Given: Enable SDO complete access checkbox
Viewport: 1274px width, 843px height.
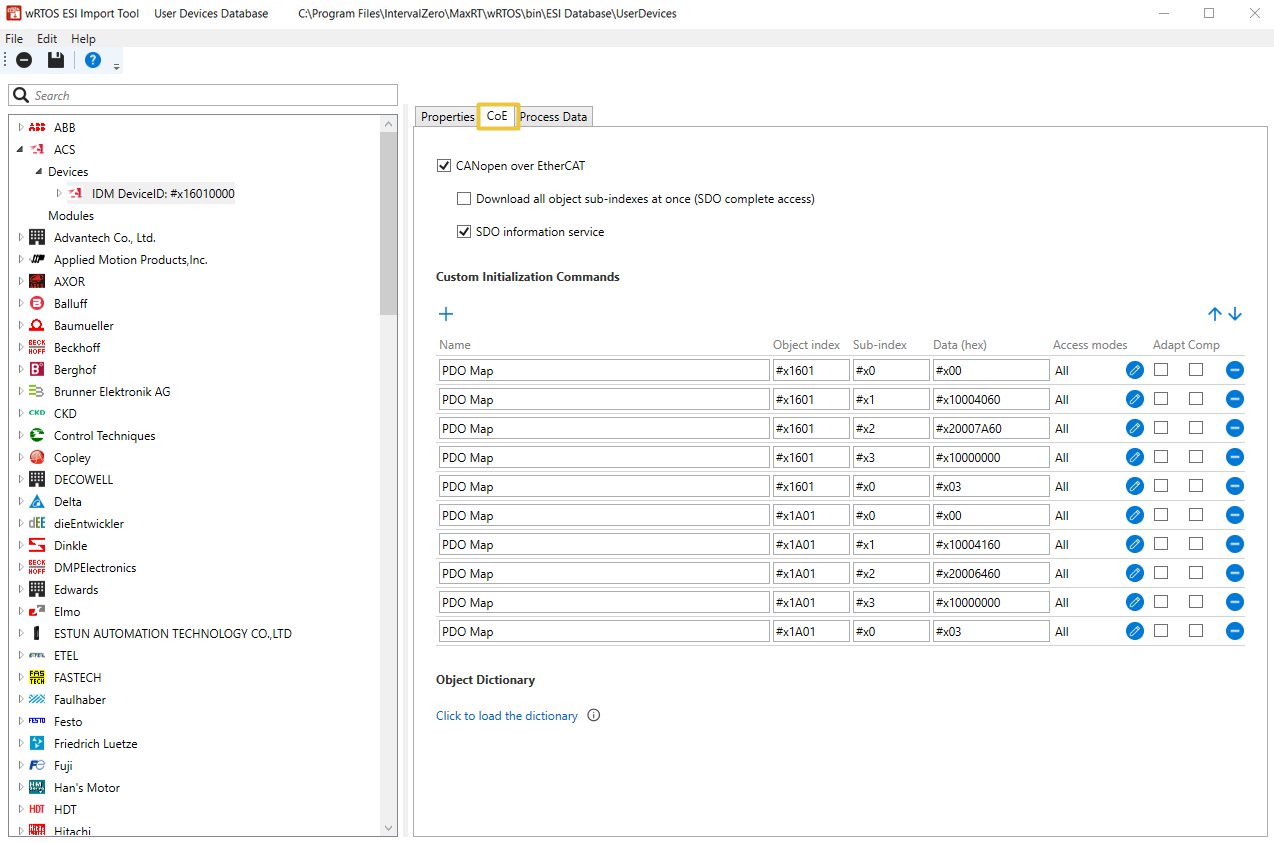Looking at the screenshot, I should pos(464,199).
